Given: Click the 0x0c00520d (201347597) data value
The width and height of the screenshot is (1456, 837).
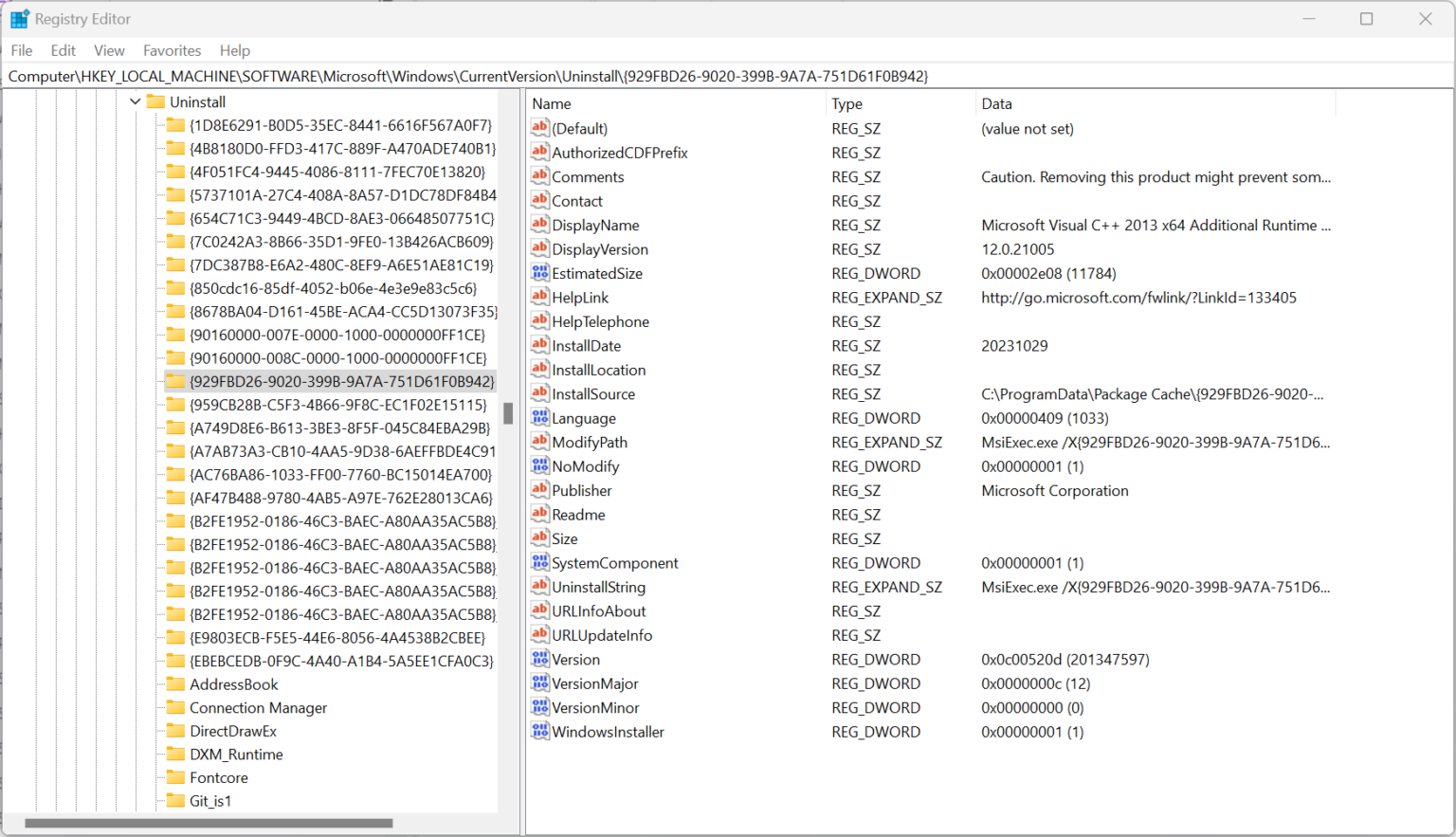Looking at the screenshot, I should pos(1065,660).
